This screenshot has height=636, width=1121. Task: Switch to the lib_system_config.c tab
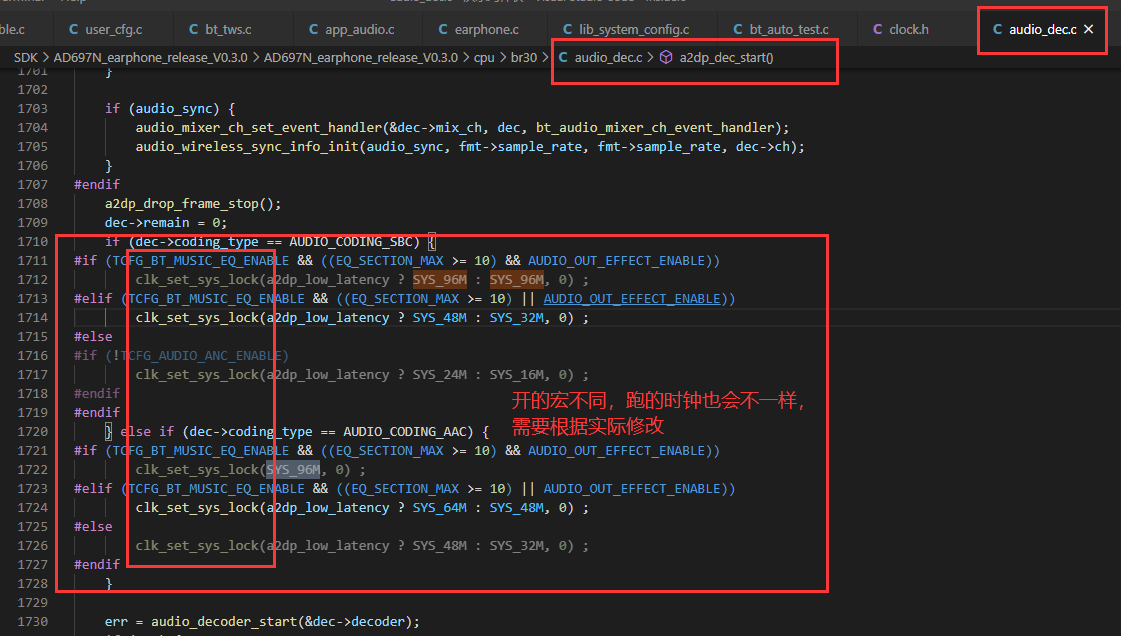pos(626,29)
